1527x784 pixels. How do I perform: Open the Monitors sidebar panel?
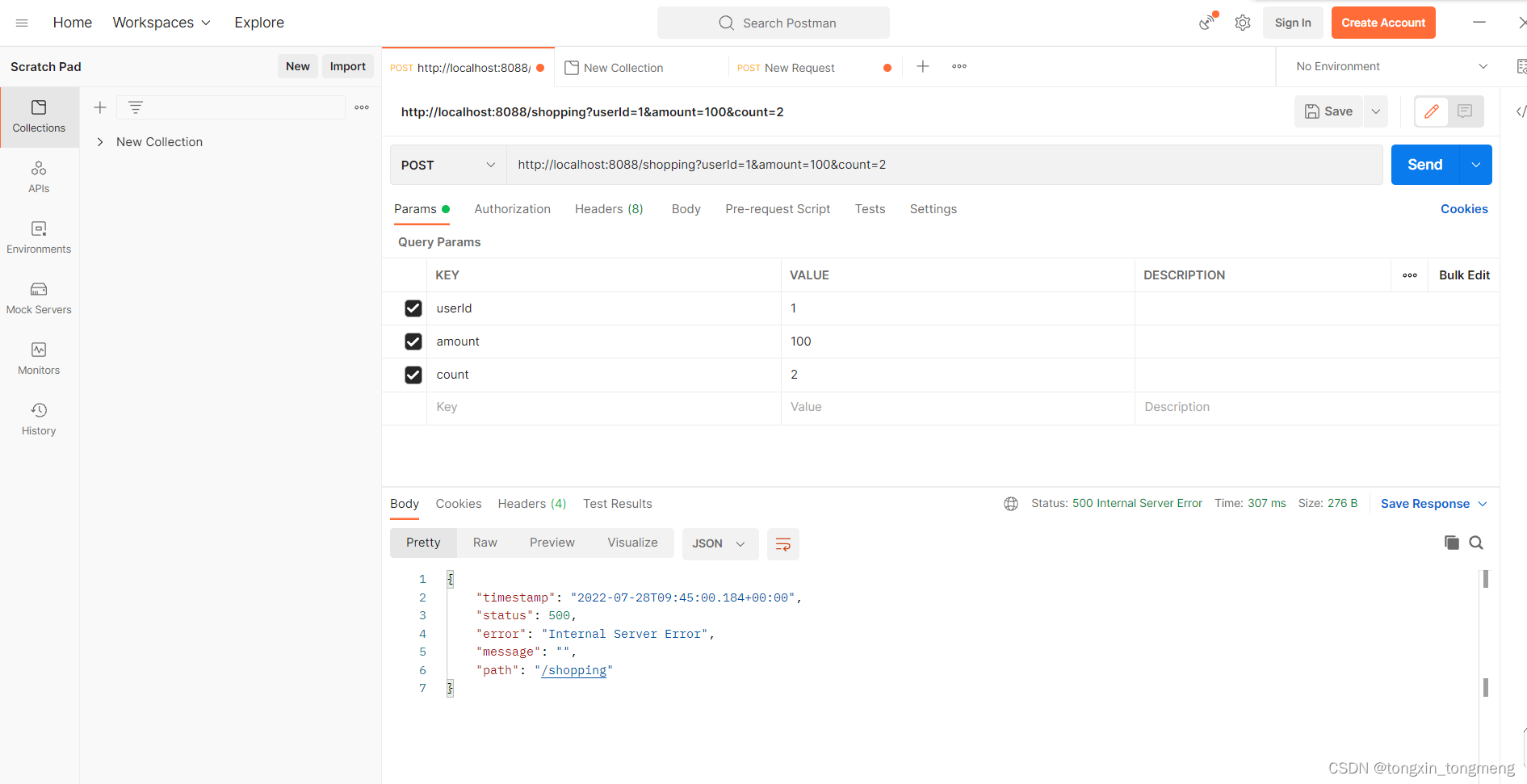[39, 359]
